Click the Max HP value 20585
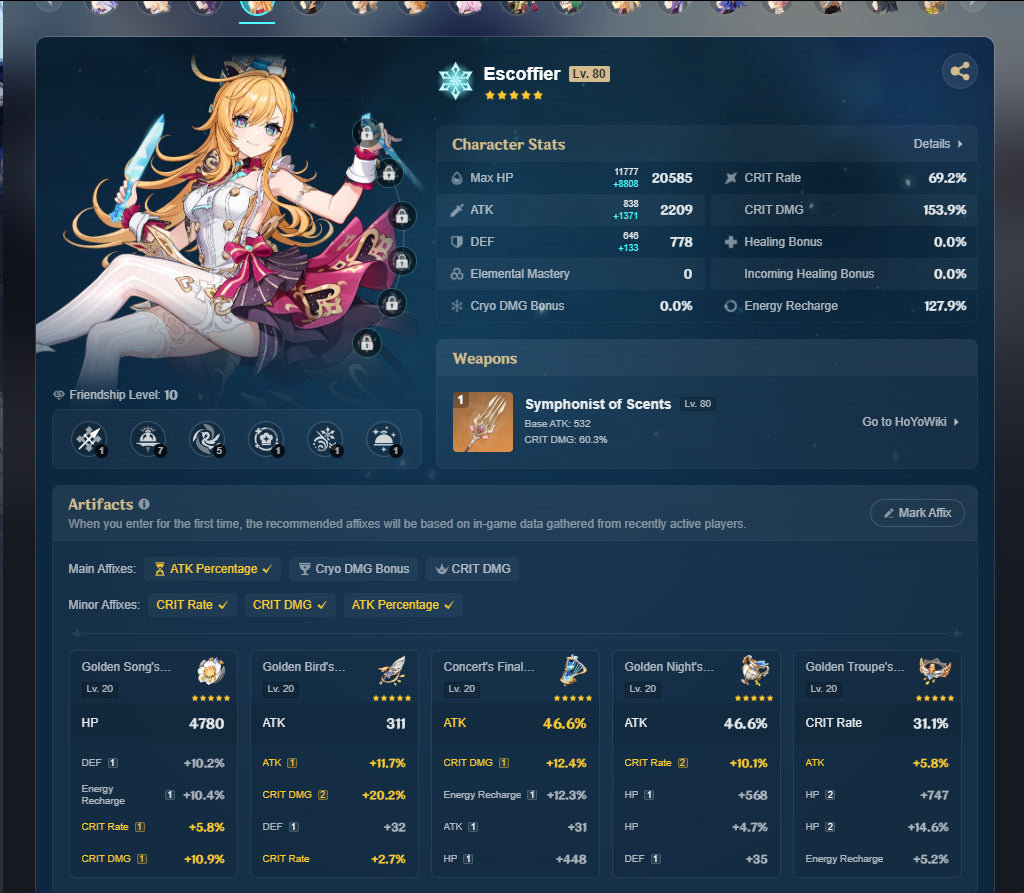This screenshot has width=1024, height=893. pos(671,178)
